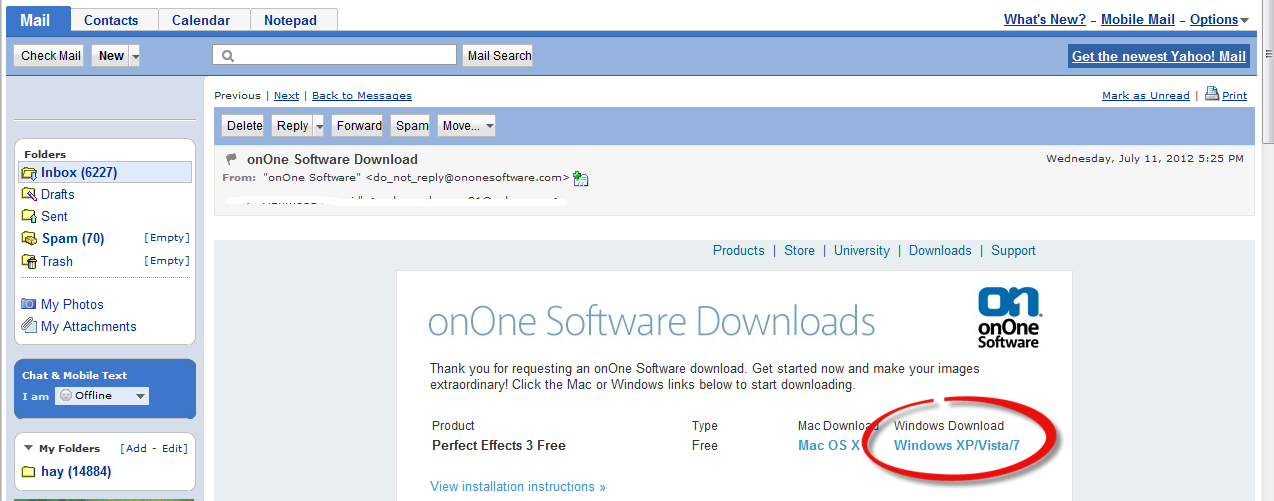Click the Sent folder icon
Image resolution: width=1274 pixels, height=501 pixels.
coord(29,217)
